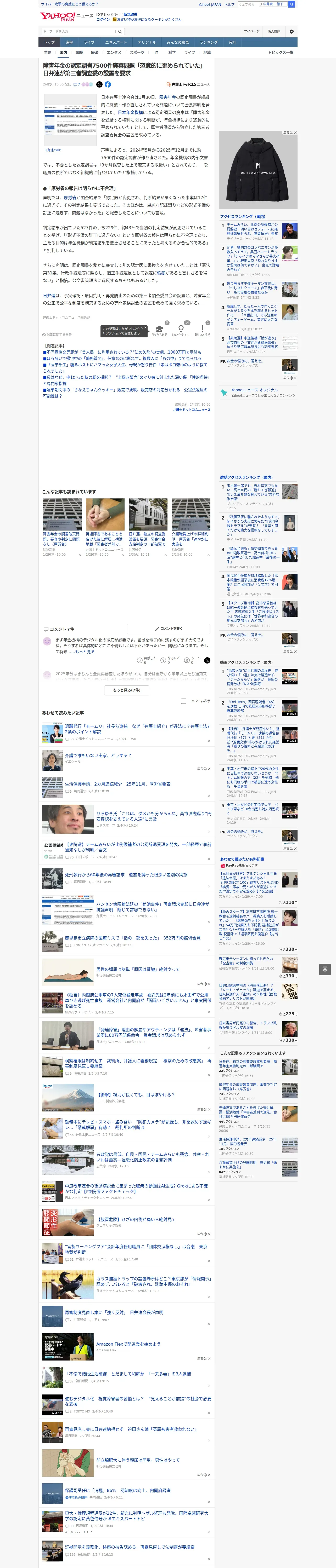React うーん to the first comment
The width and height of the screenshot is (336, 1568).
click(193, 660)
